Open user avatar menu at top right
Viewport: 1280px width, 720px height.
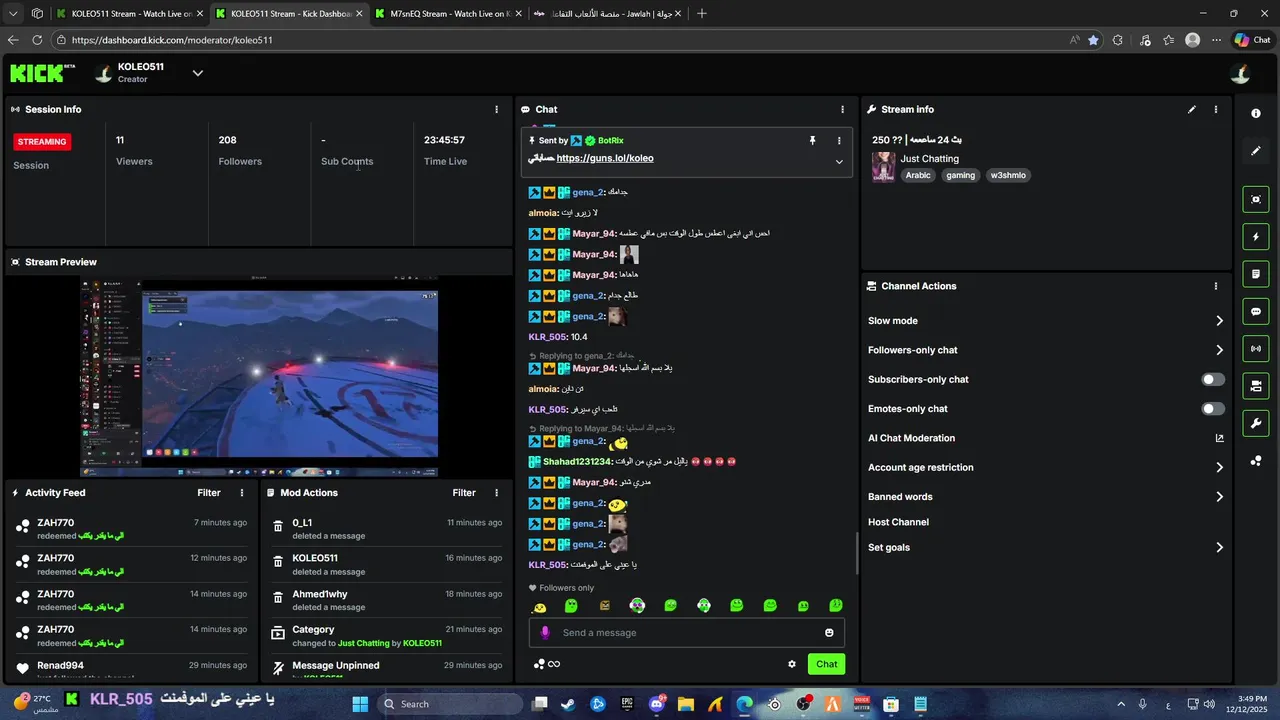coord(1240,73)
